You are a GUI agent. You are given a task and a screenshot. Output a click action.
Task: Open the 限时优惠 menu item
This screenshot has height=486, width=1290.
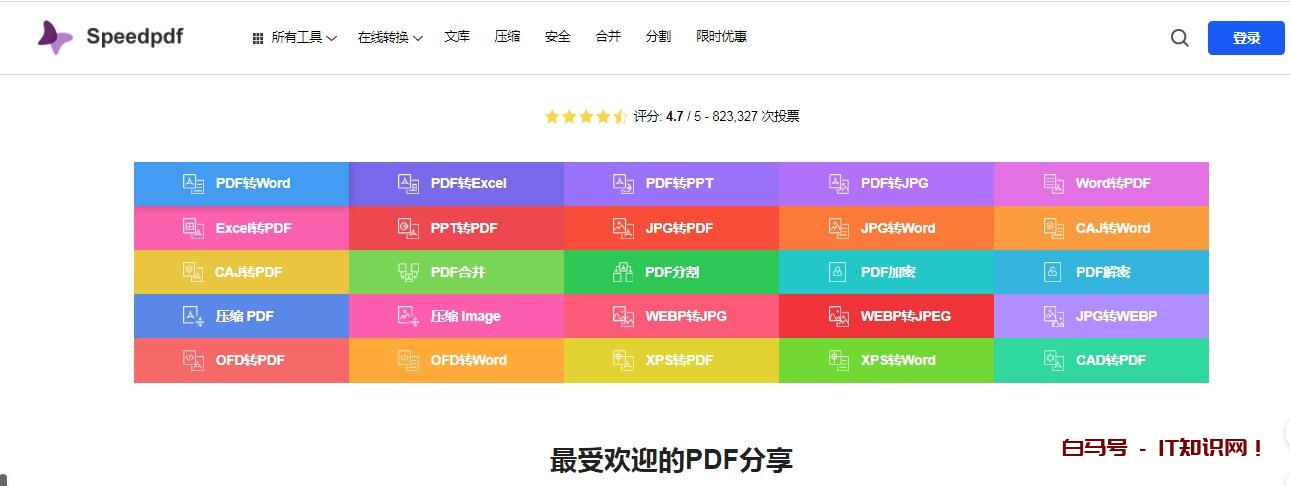click(x=721, y=37)
